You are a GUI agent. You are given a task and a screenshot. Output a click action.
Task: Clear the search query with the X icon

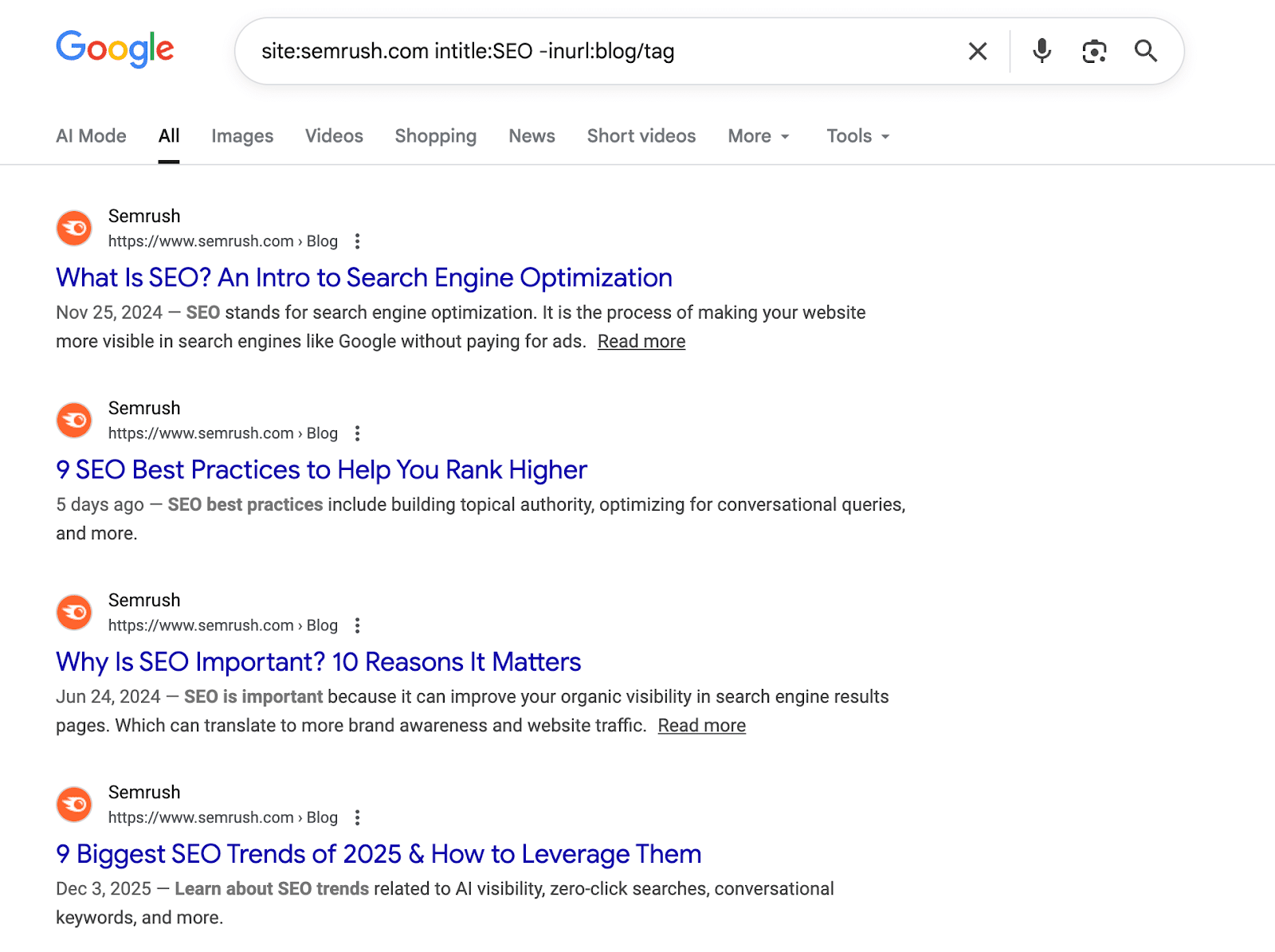pos(977,51)
